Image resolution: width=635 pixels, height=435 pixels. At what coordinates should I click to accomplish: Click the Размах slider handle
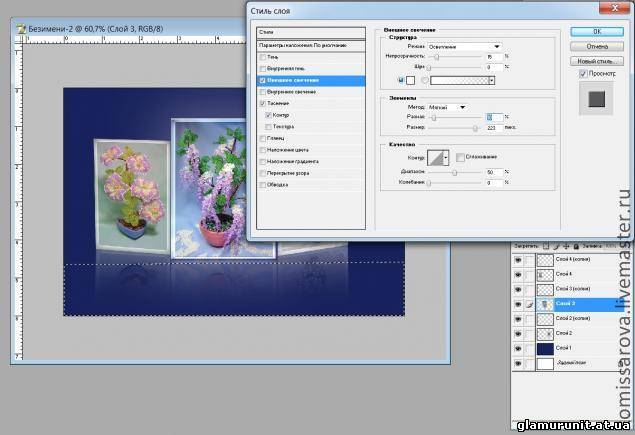click(434, 118)
